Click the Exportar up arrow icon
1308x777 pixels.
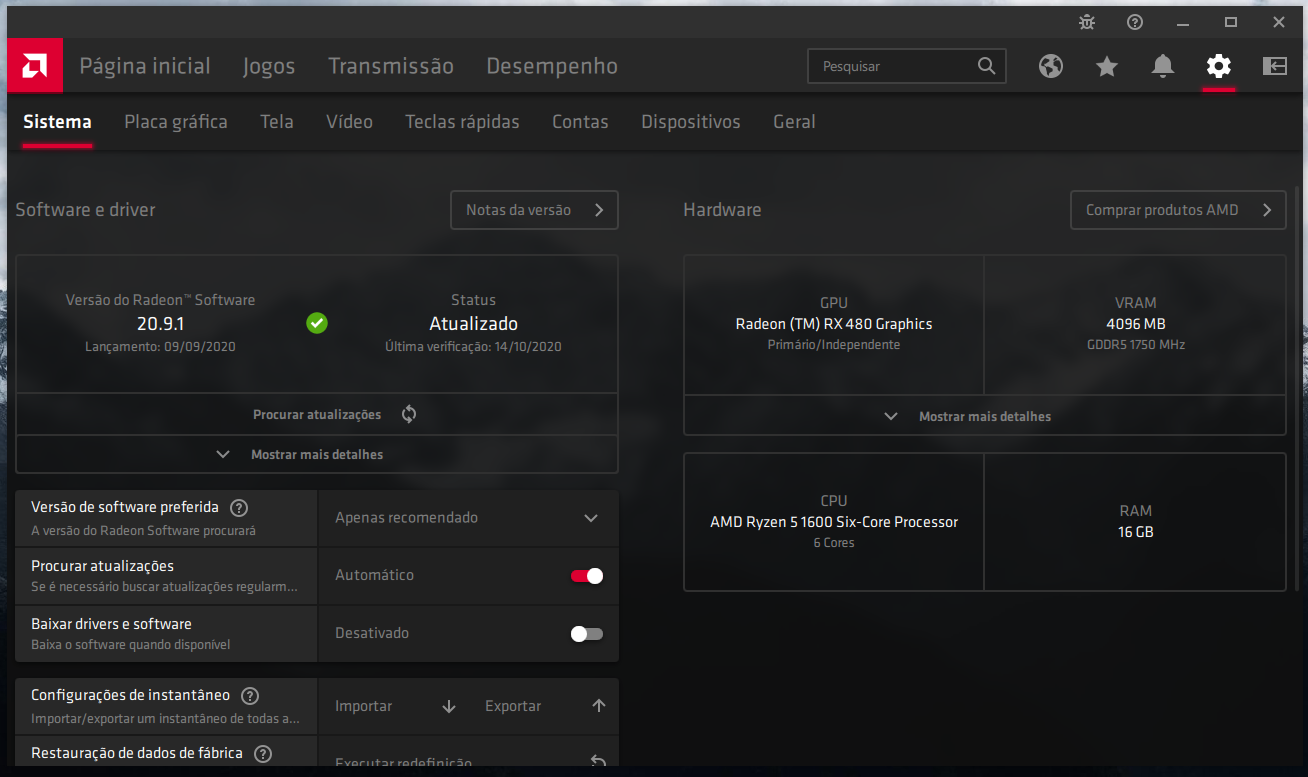point(599,705)
